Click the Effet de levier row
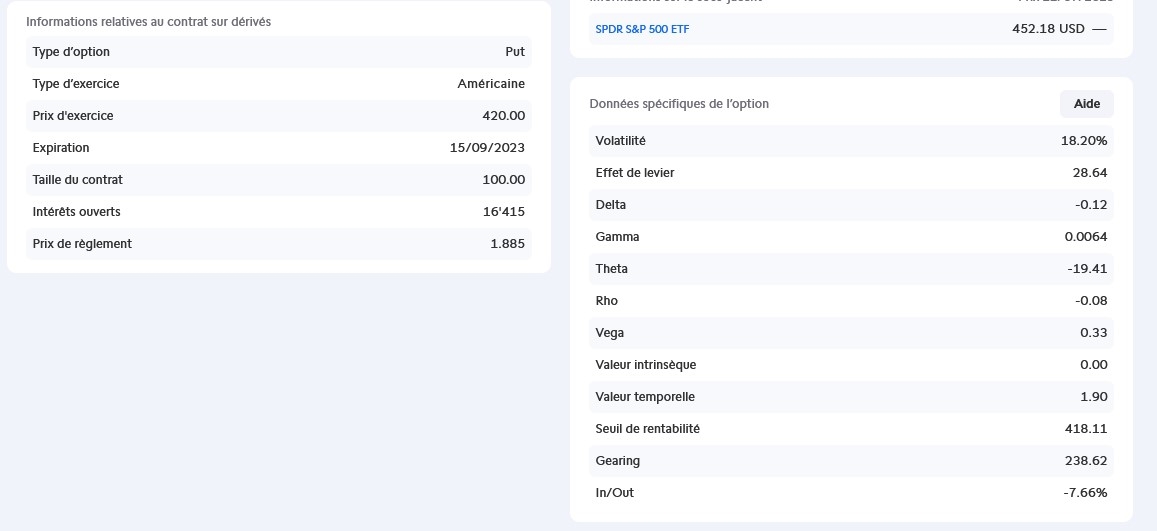 [851, 173]
